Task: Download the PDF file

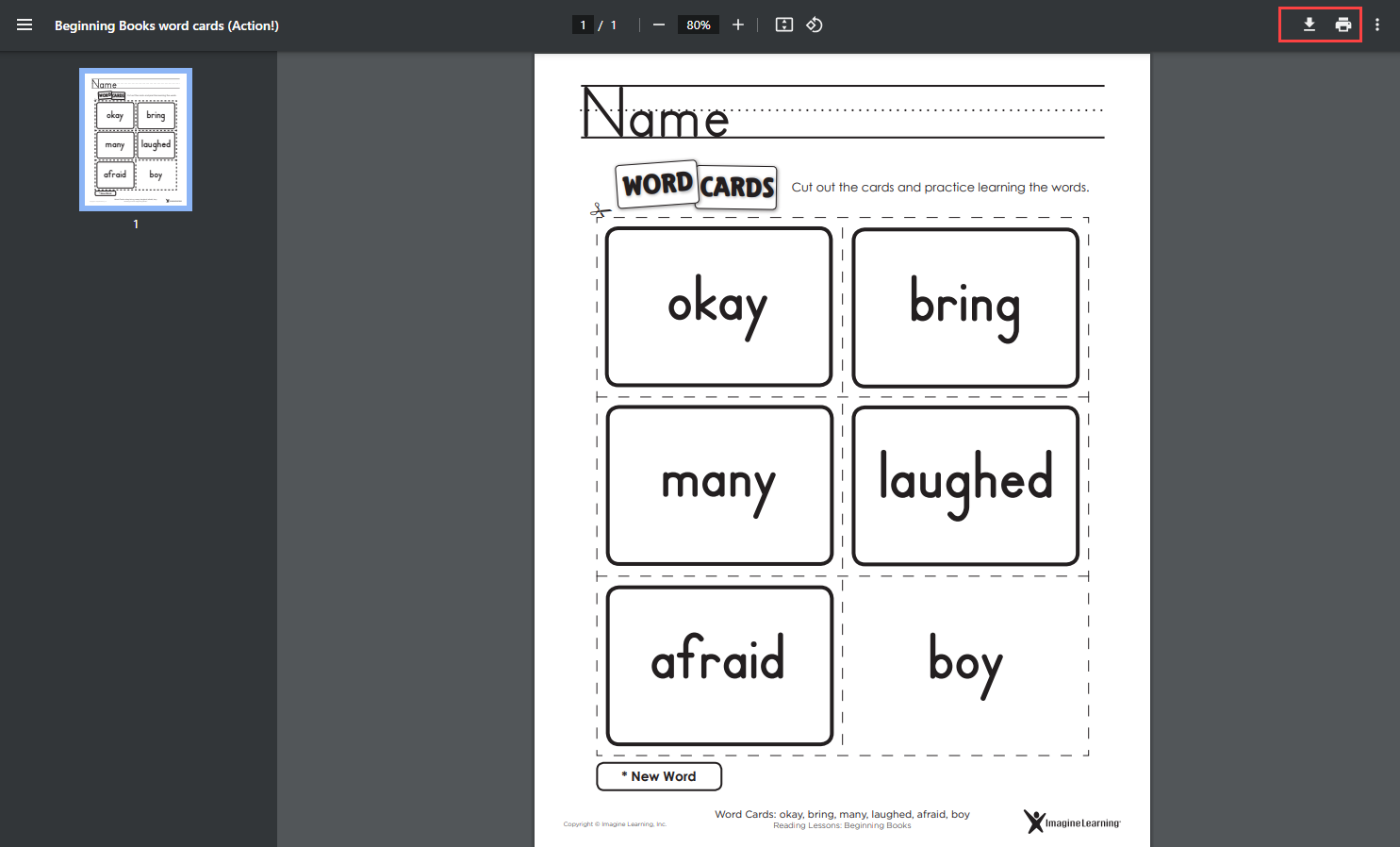Action: pyautogui.click(x=1309, y=25)
